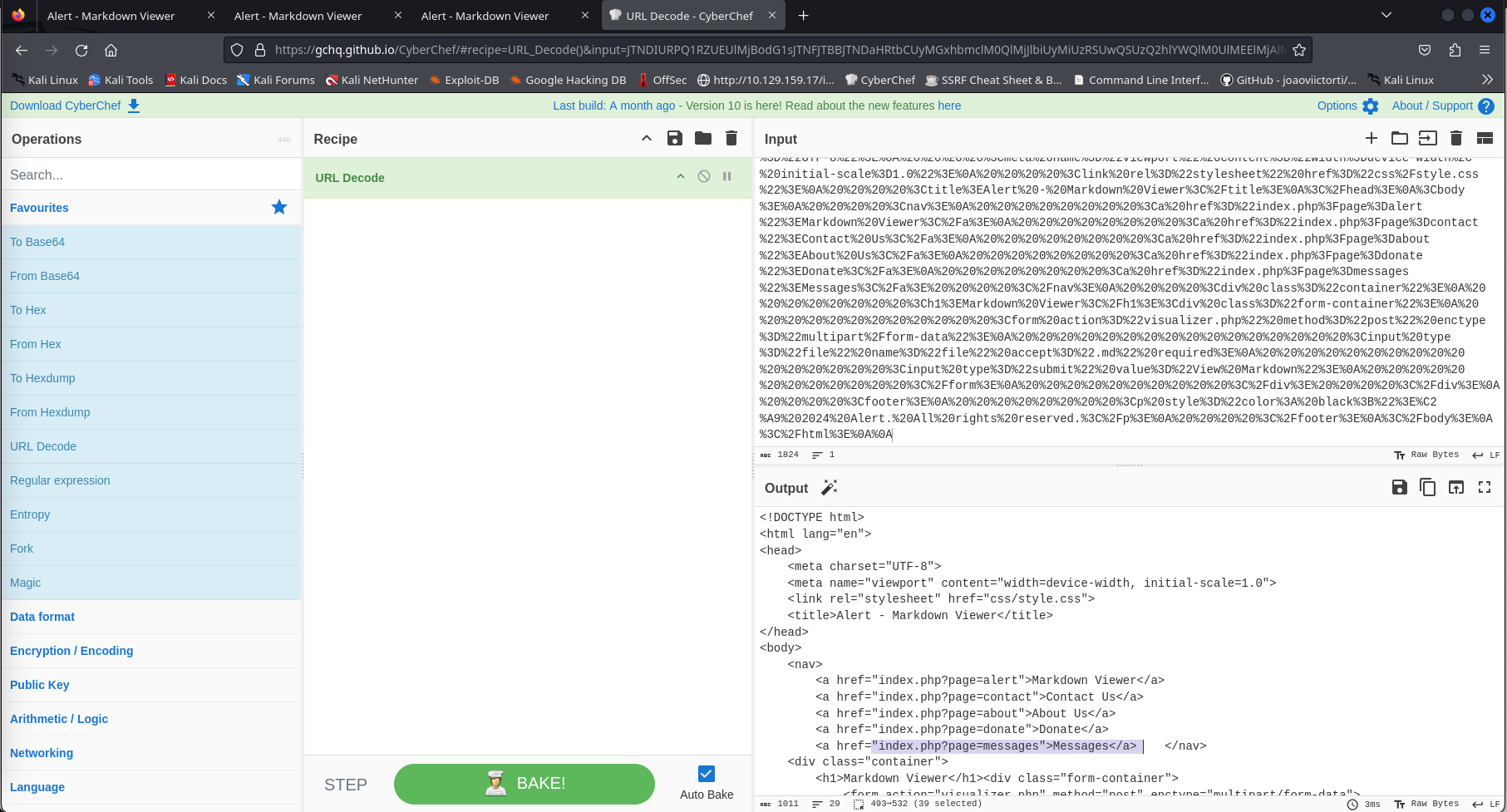Save output to file icon

[x=1400, y=488]
